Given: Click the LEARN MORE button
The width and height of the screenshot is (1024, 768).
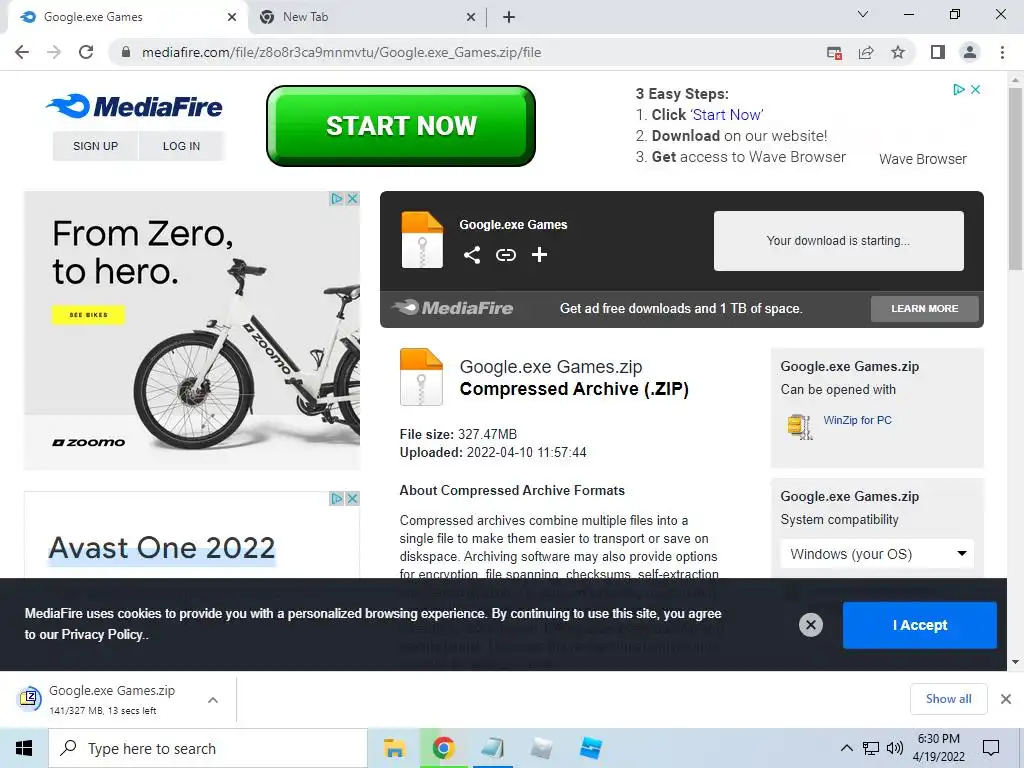Looking at the screenshot, I should 925,308.
